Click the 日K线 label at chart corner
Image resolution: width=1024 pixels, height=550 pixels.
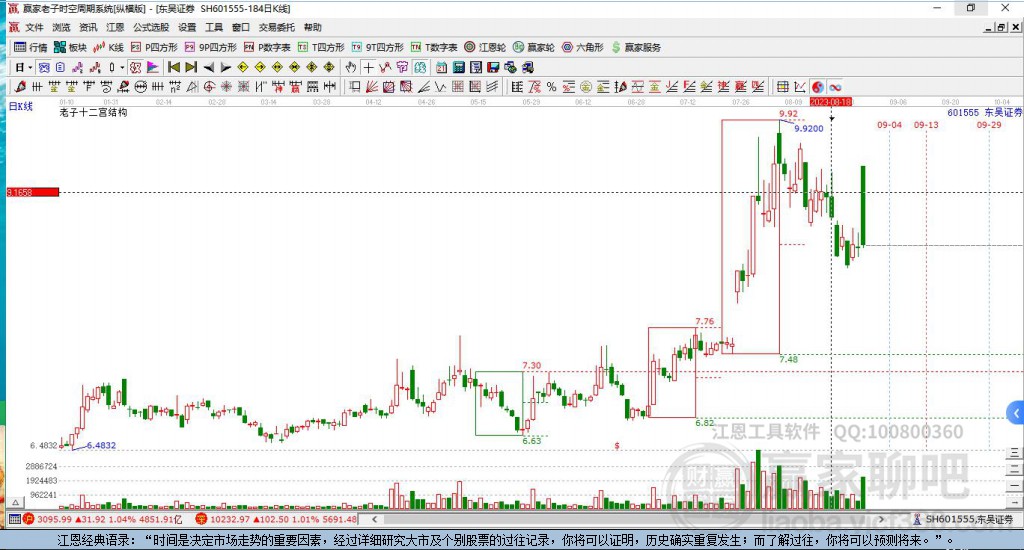pyautogui.click(x=20, y=106)
